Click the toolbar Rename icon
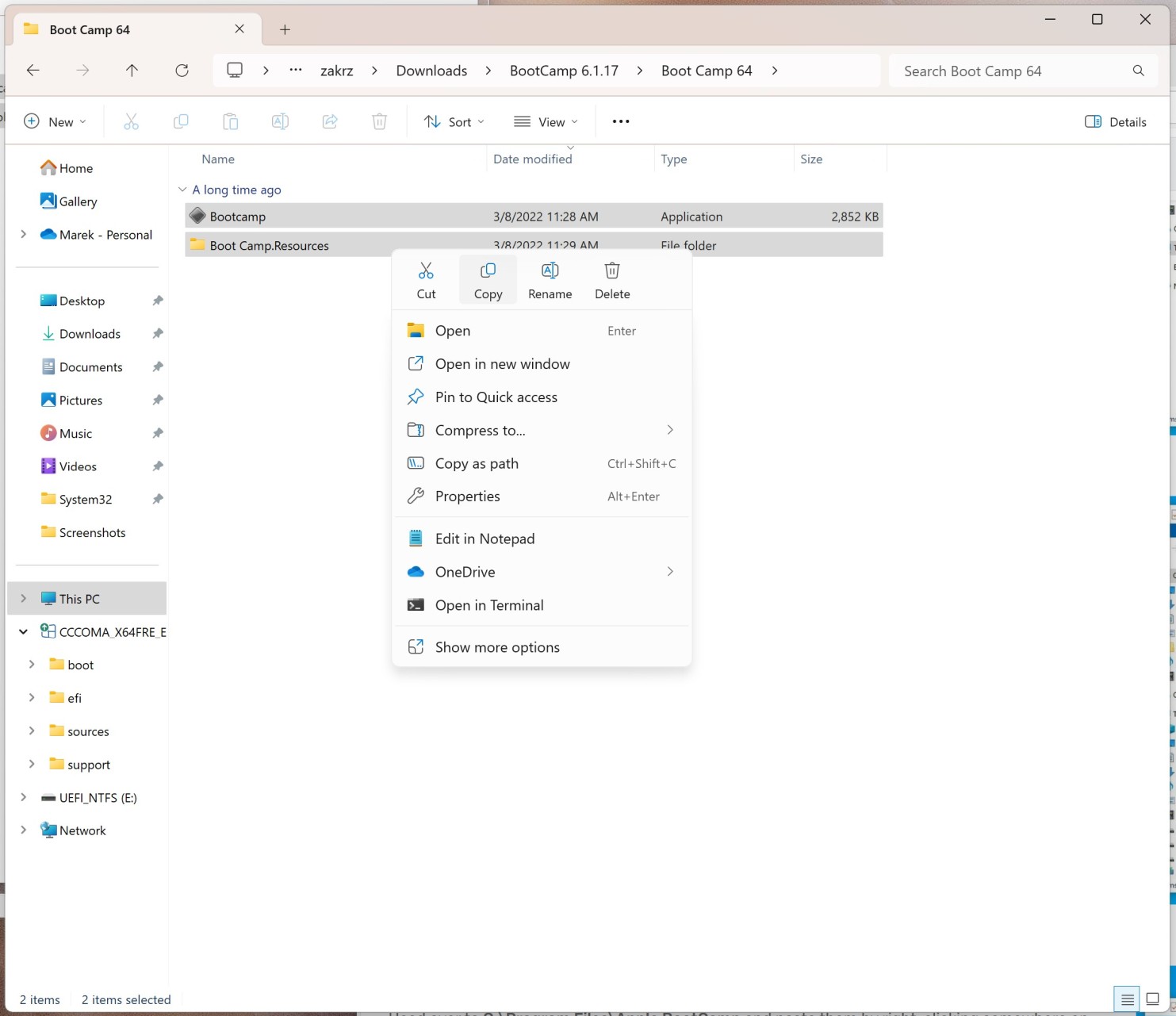 (280, 121)
